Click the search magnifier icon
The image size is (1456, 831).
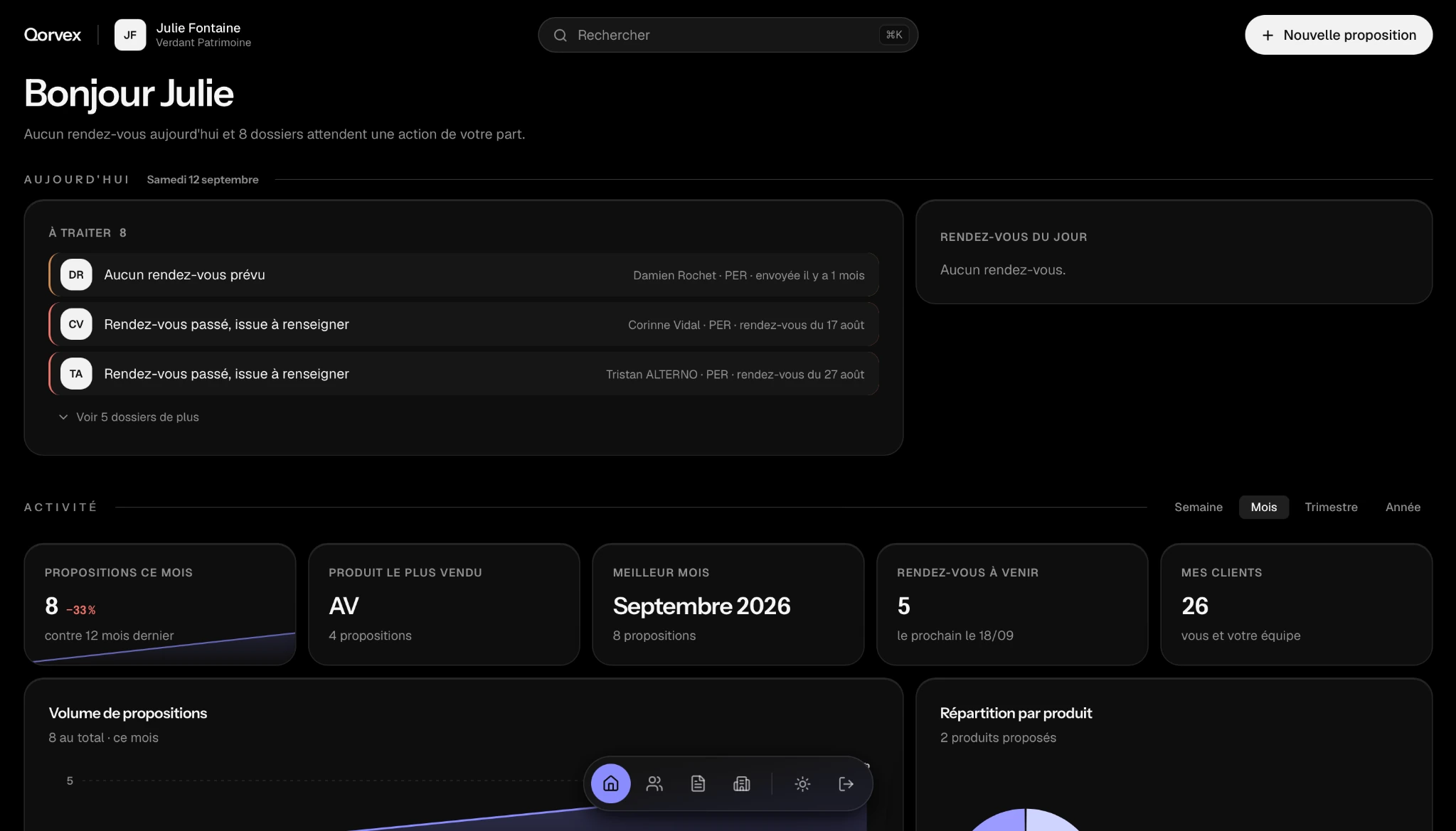[560, 35]
